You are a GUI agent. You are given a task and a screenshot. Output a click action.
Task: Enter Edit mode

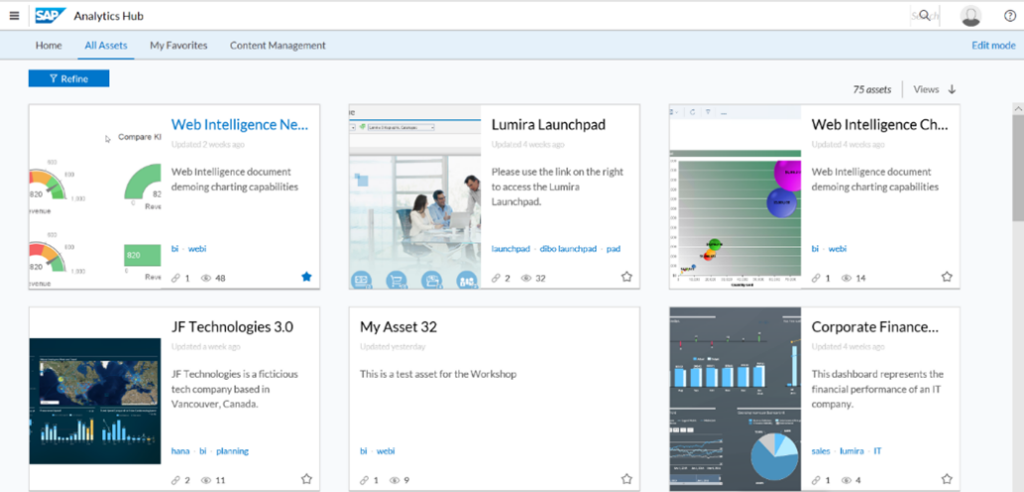coord(993,46)
